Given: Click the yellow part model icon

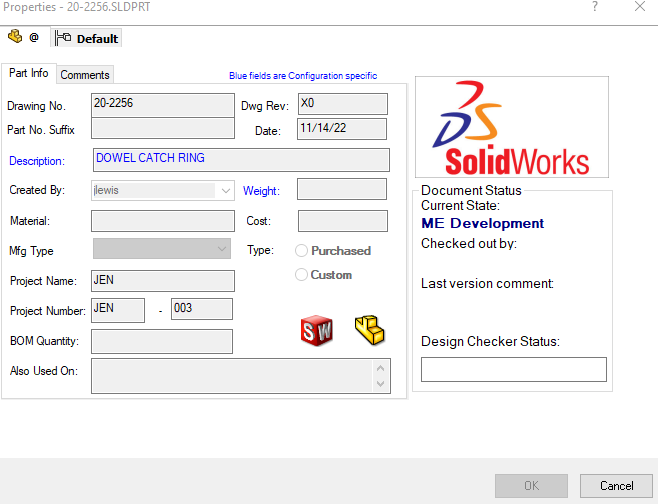Looking at the screenshot, I should click(x=369, y=330).
